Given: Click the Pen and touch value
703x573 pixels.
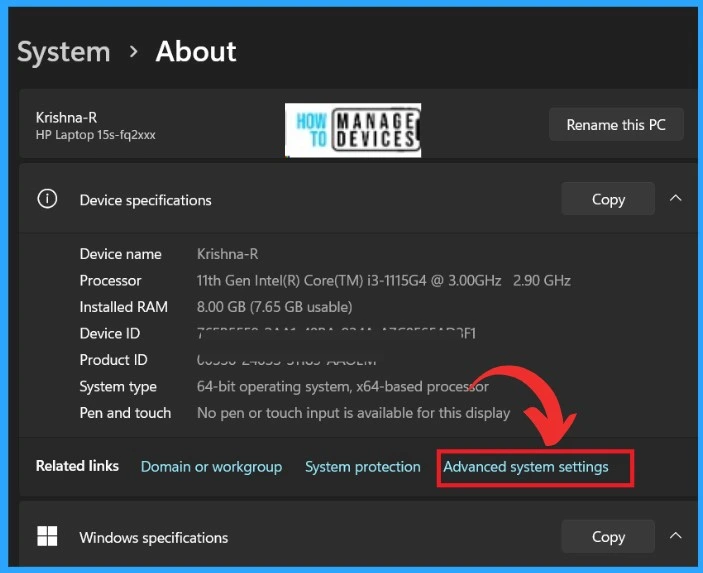Looking at the screenshot, I should click(x=353, y=413).
